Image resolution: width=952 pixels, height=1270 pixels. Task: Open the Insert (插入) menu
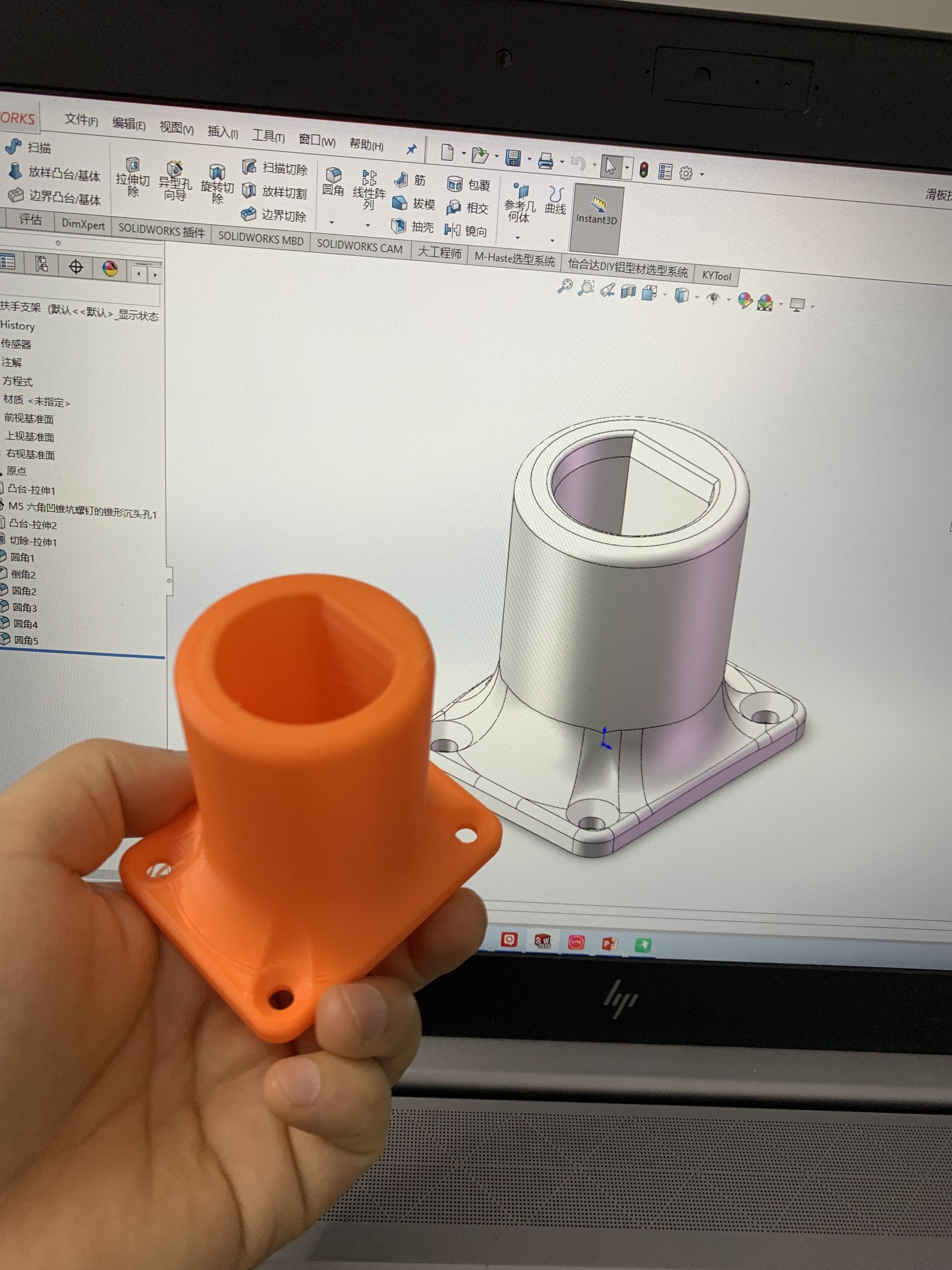222,132
